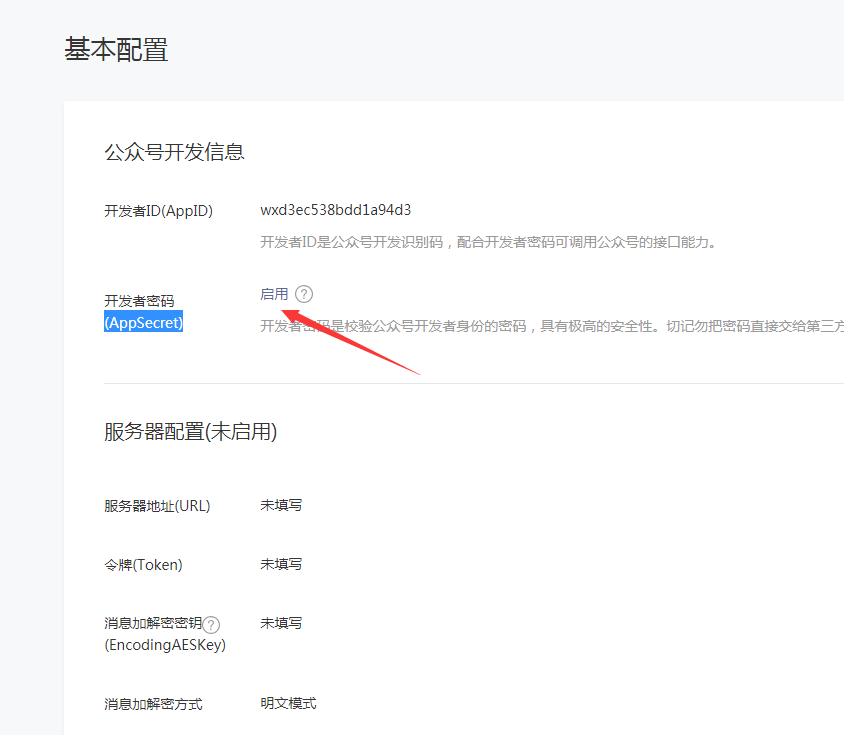Click 未填写 next to 令牌(Token)
The height and width of the screenshot is (735, 844).
[281, 565]
